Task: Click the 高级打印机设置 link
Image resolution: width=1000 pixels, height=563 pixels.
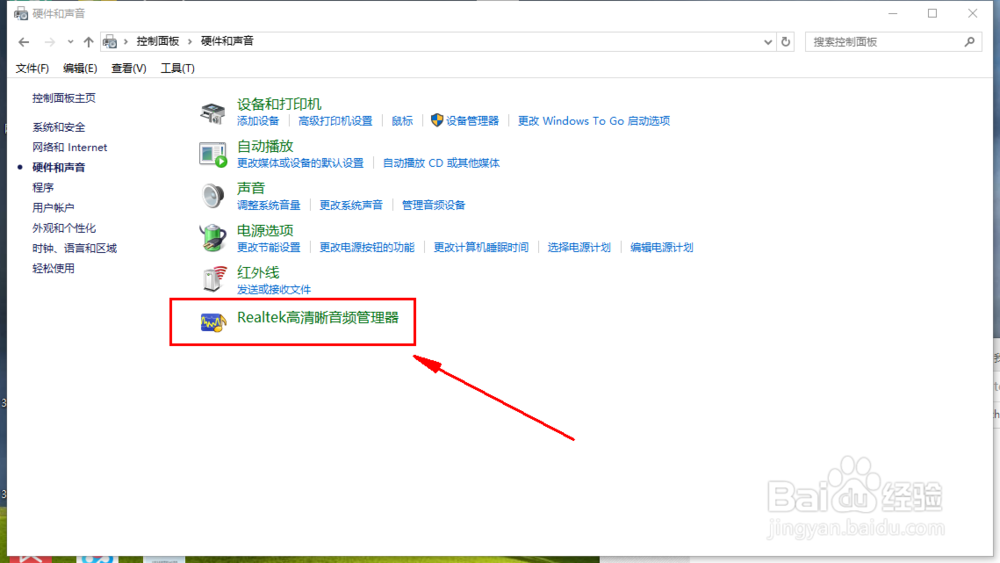Action: (x=335, y=121)
